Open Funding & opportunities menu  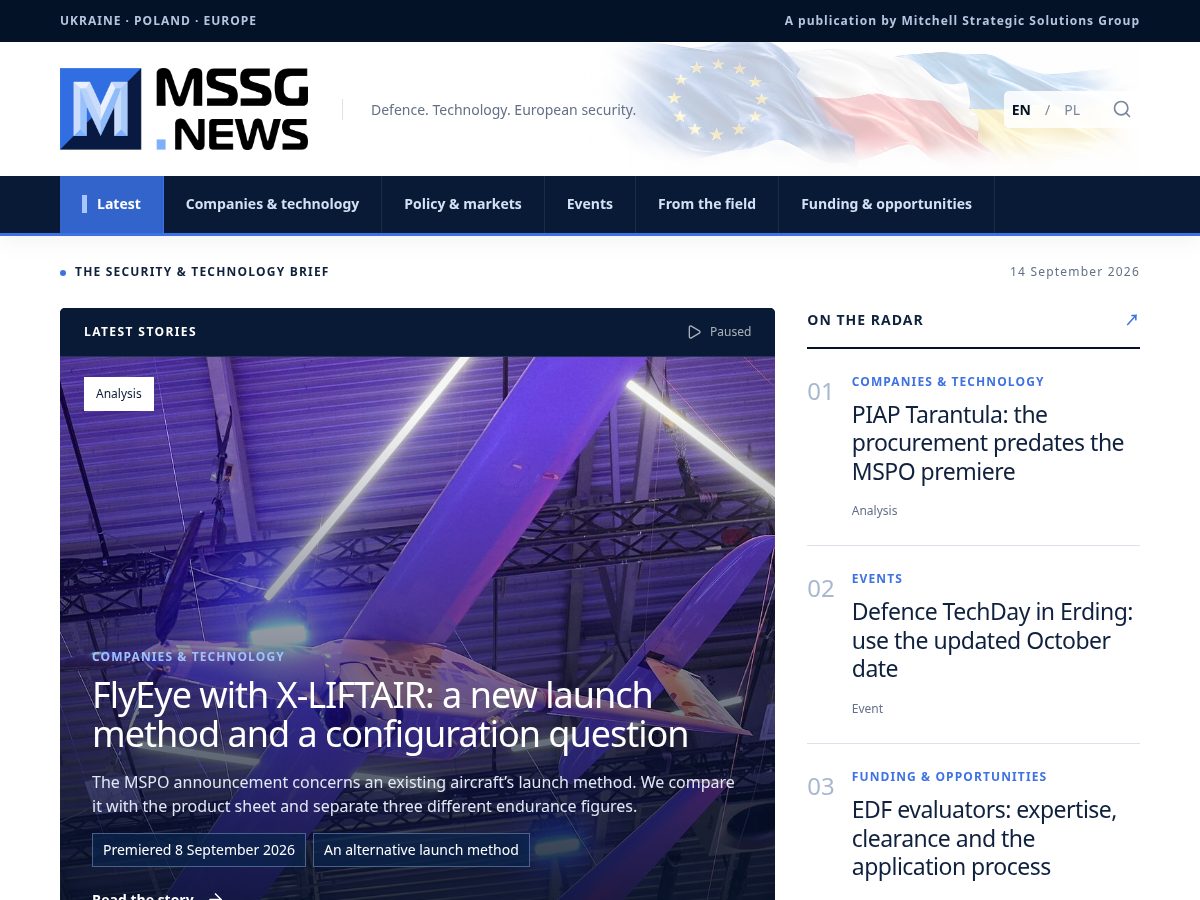click(886, 204)
